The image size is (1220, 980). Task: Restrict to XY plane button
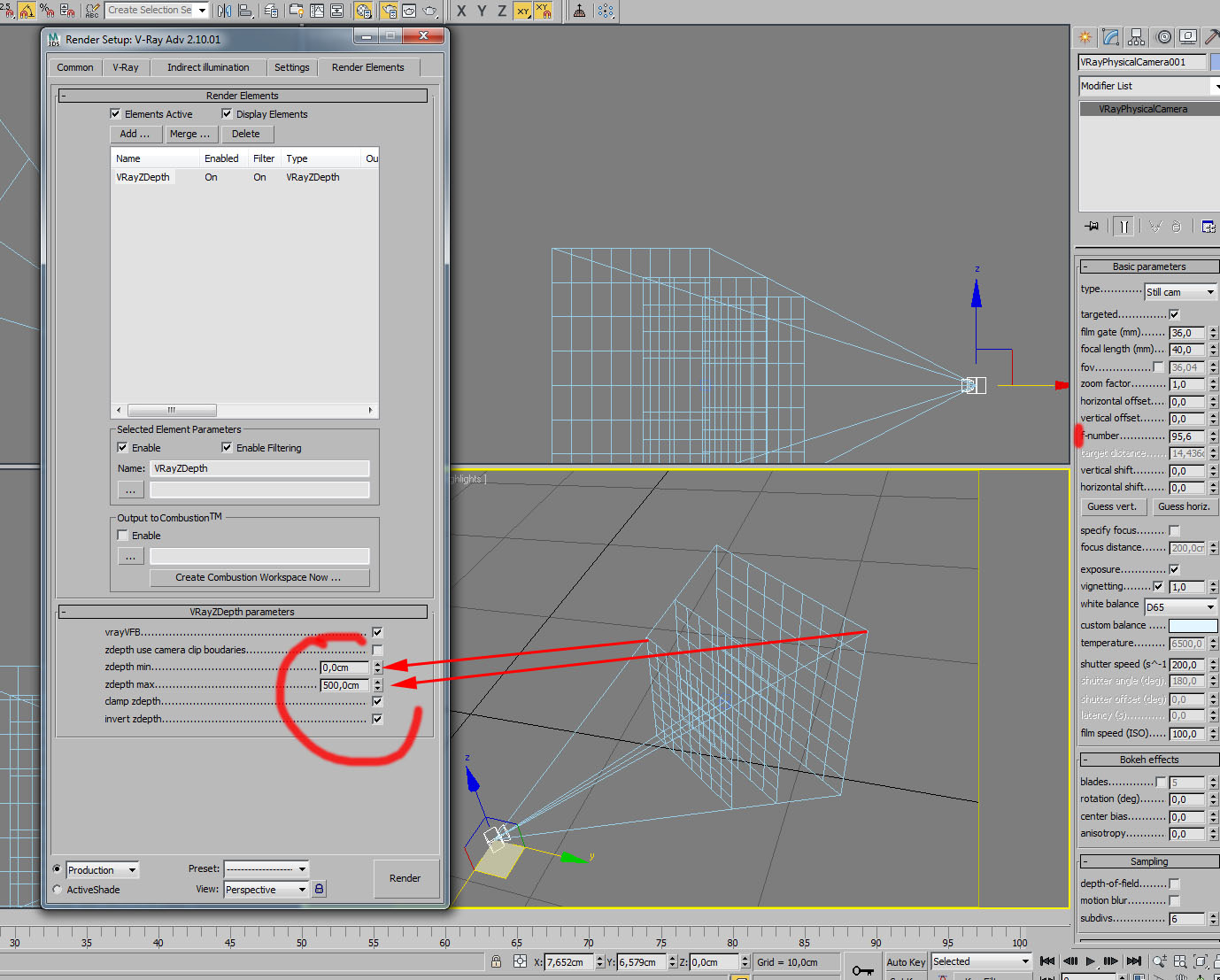(523, 11)
